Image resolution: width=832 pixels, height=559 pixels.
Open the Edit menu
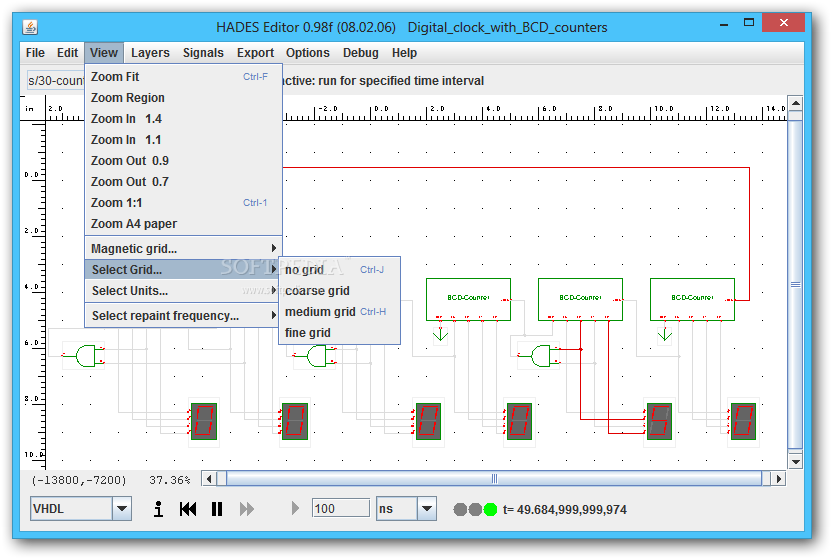click(67, 53)
